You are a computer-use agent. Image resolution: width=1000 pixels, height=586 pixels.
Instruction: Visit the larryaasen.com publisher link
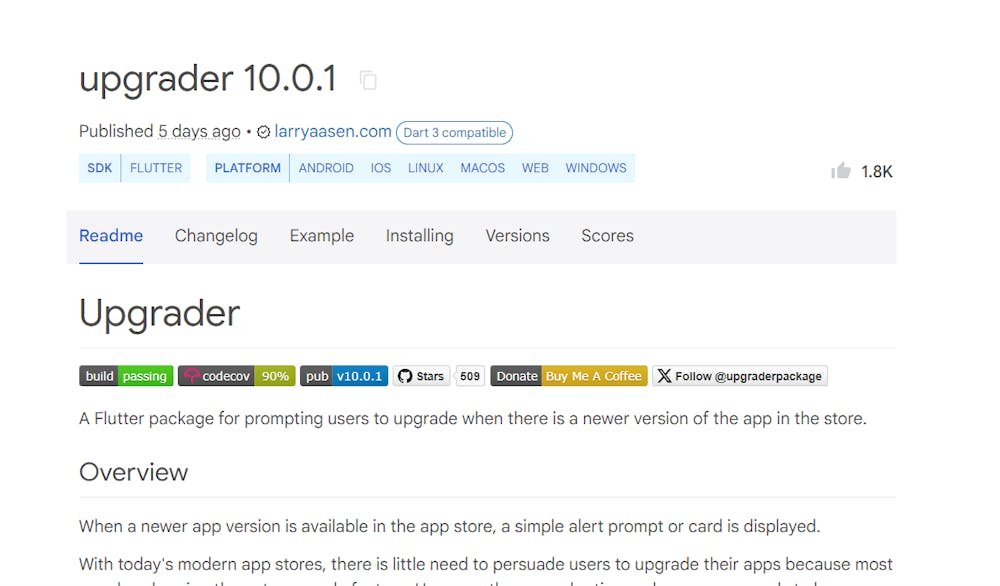point(333,131)
